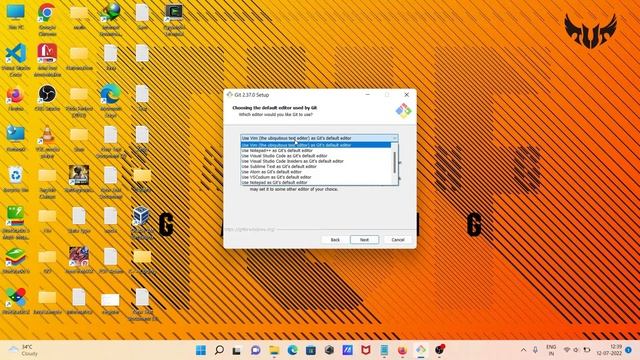The image size is (640, 360).
Task: Cancel the Git Setup installer
Action: 398,240
